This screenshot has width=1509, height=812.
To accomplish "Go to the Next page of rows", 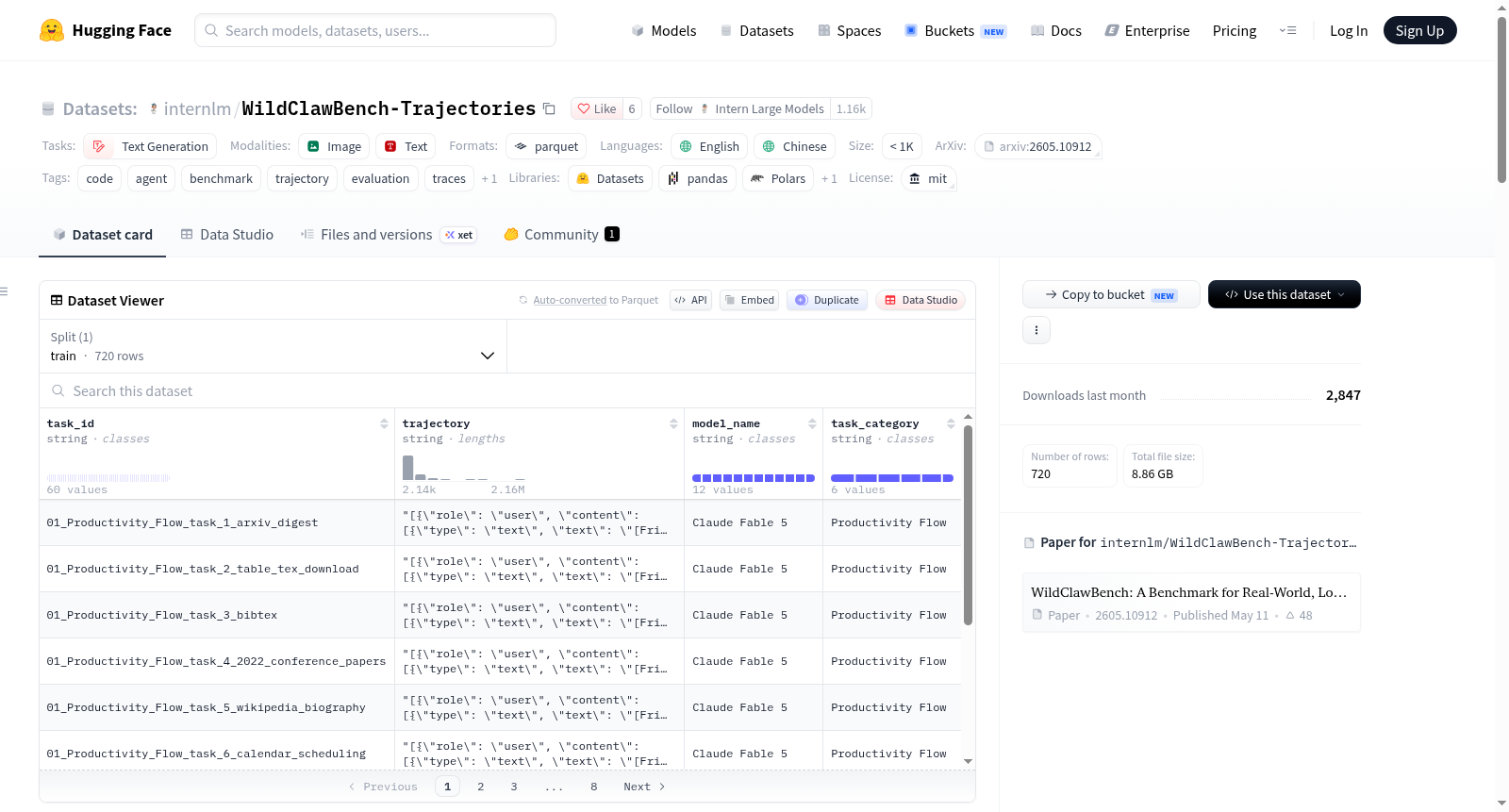I will pos(644,787).
